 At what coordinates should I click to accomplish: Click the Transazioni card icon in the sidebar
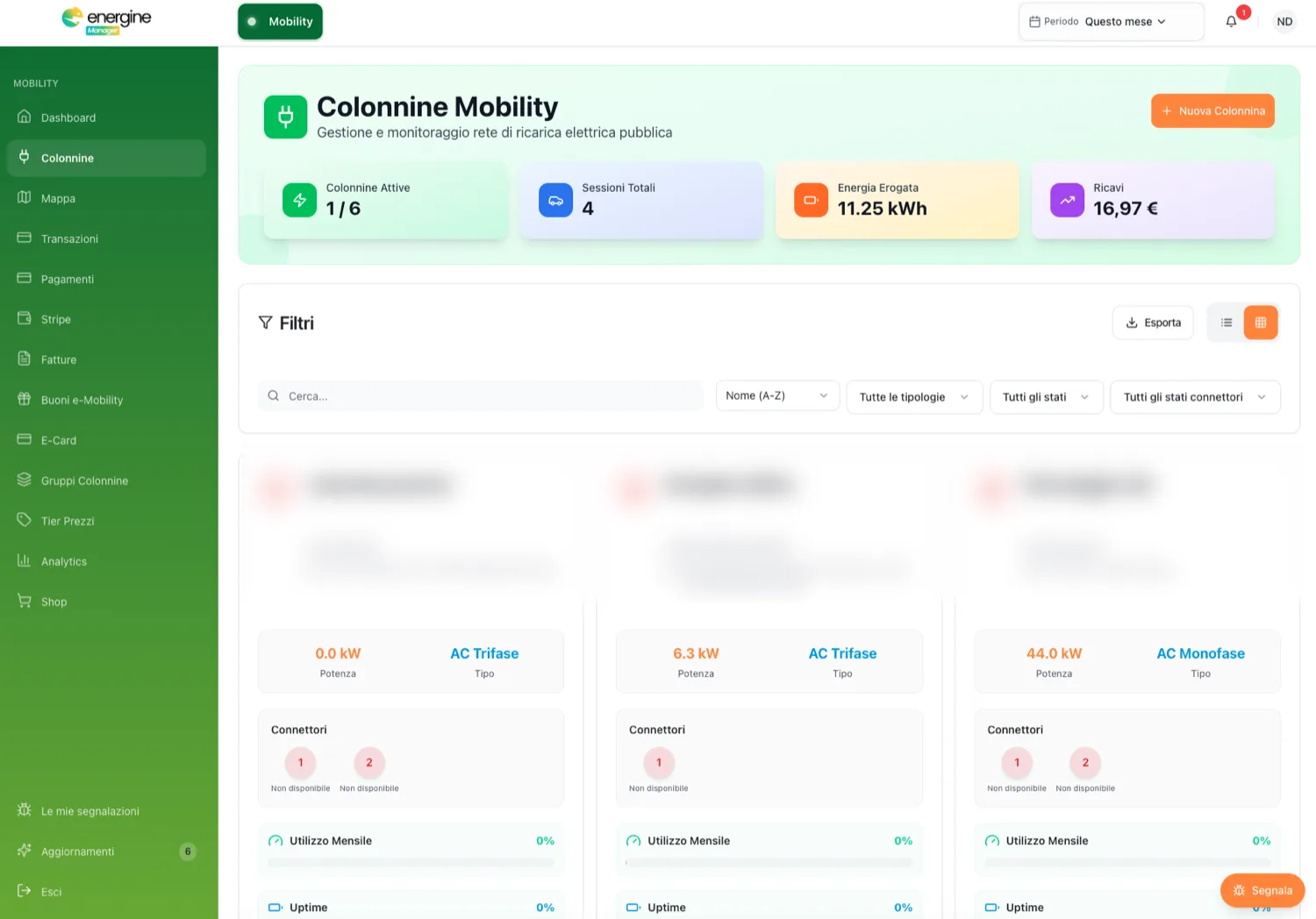(x=25, y=238)
